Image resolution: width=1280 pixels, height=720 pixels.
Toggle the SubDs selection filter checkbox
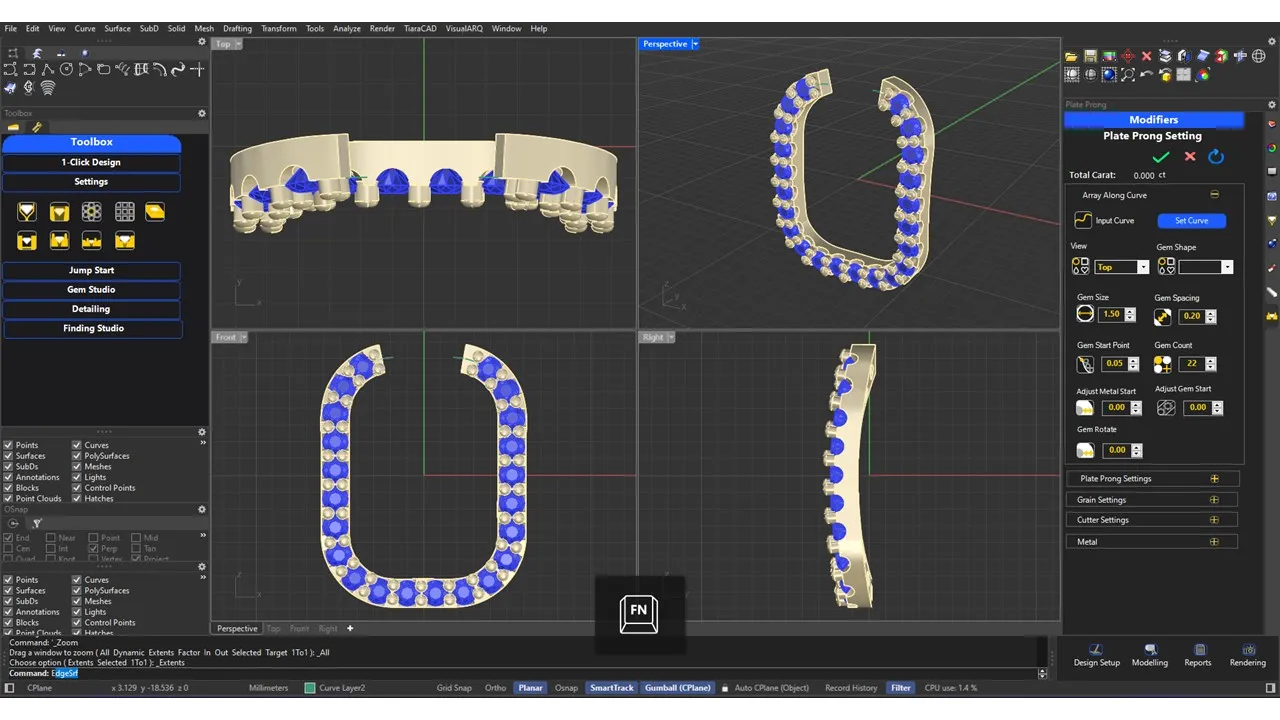tap(9, 467)
